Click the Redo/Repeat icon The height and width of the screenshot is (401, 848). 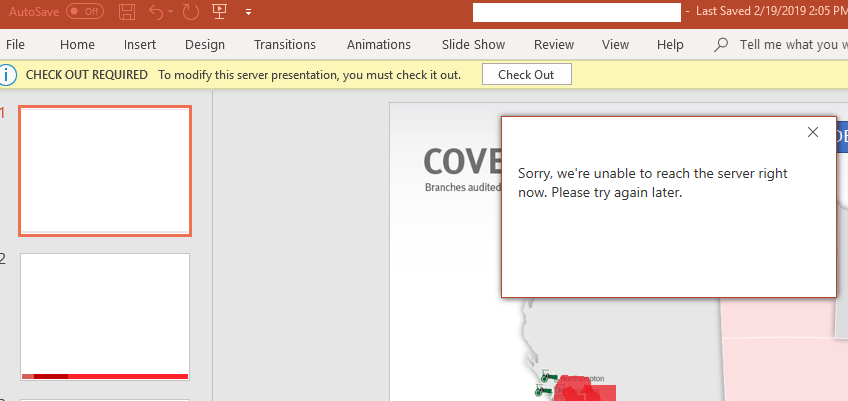click(x=191, y=11)
